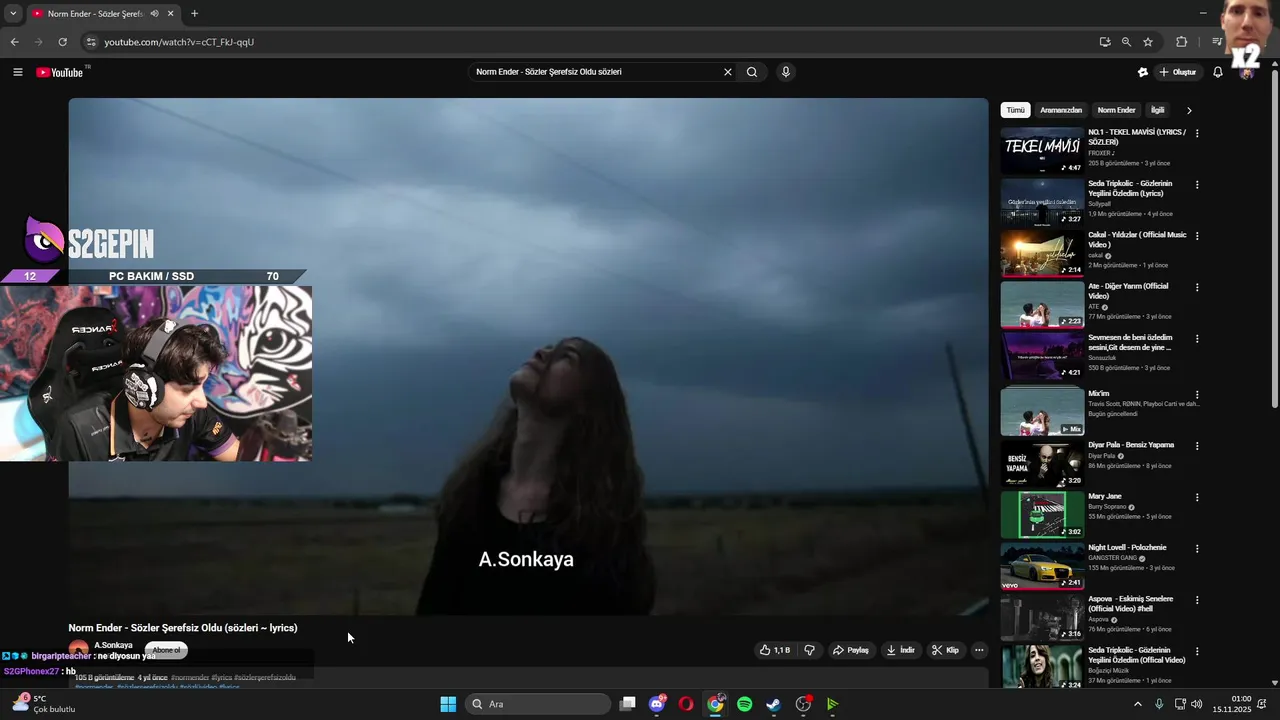Screen dimensions: 1280x720
Task: Dislike the video with thumbs down
Action: click(809, 650)
